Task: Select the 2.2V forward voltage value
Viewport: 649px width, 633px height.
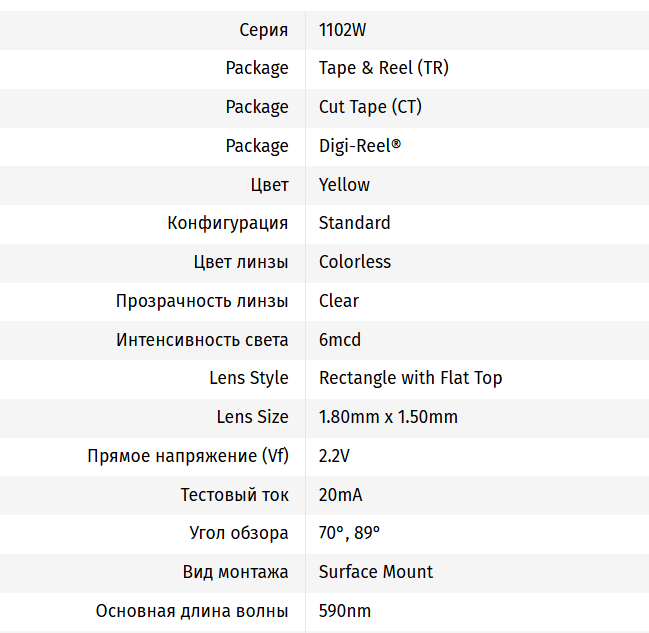Action: [334, 456]
